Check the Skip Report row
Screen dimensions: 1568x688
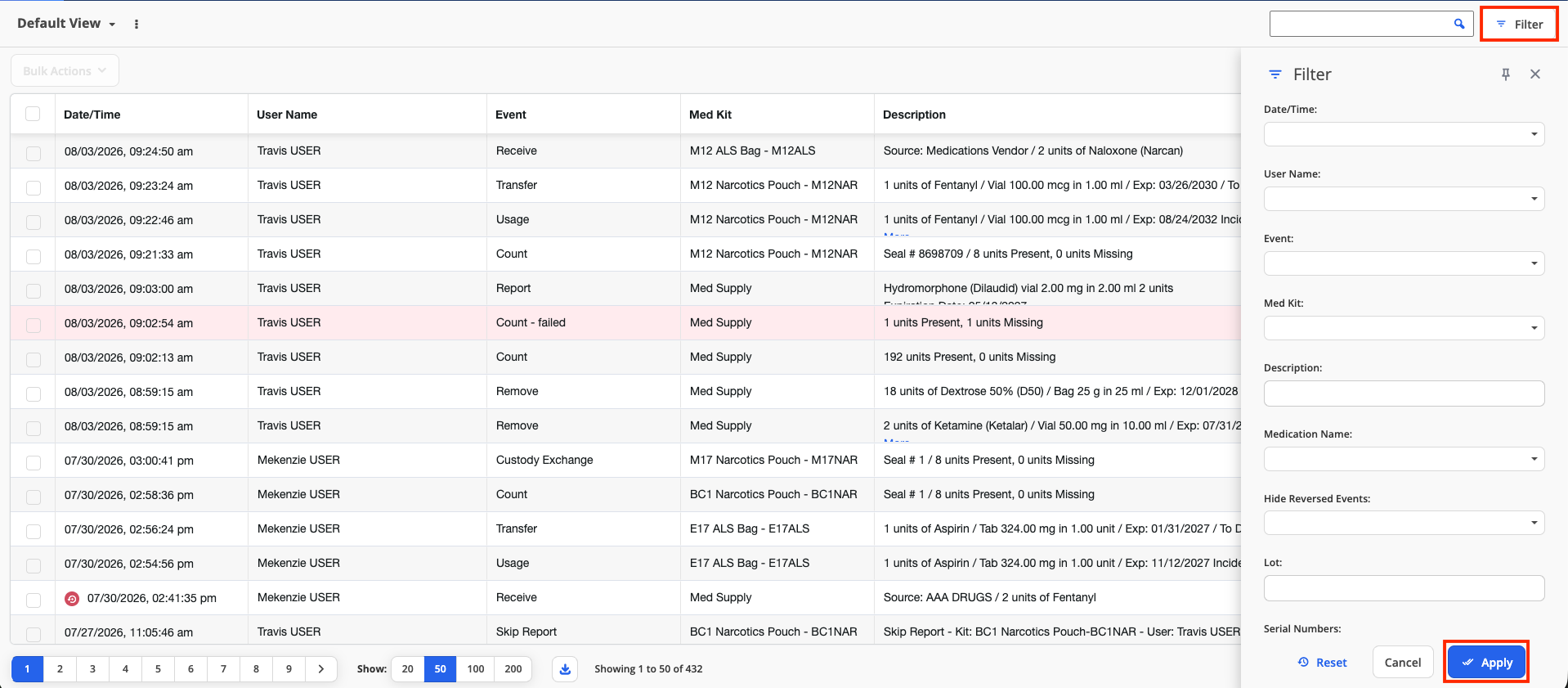[x=34, y=634]
